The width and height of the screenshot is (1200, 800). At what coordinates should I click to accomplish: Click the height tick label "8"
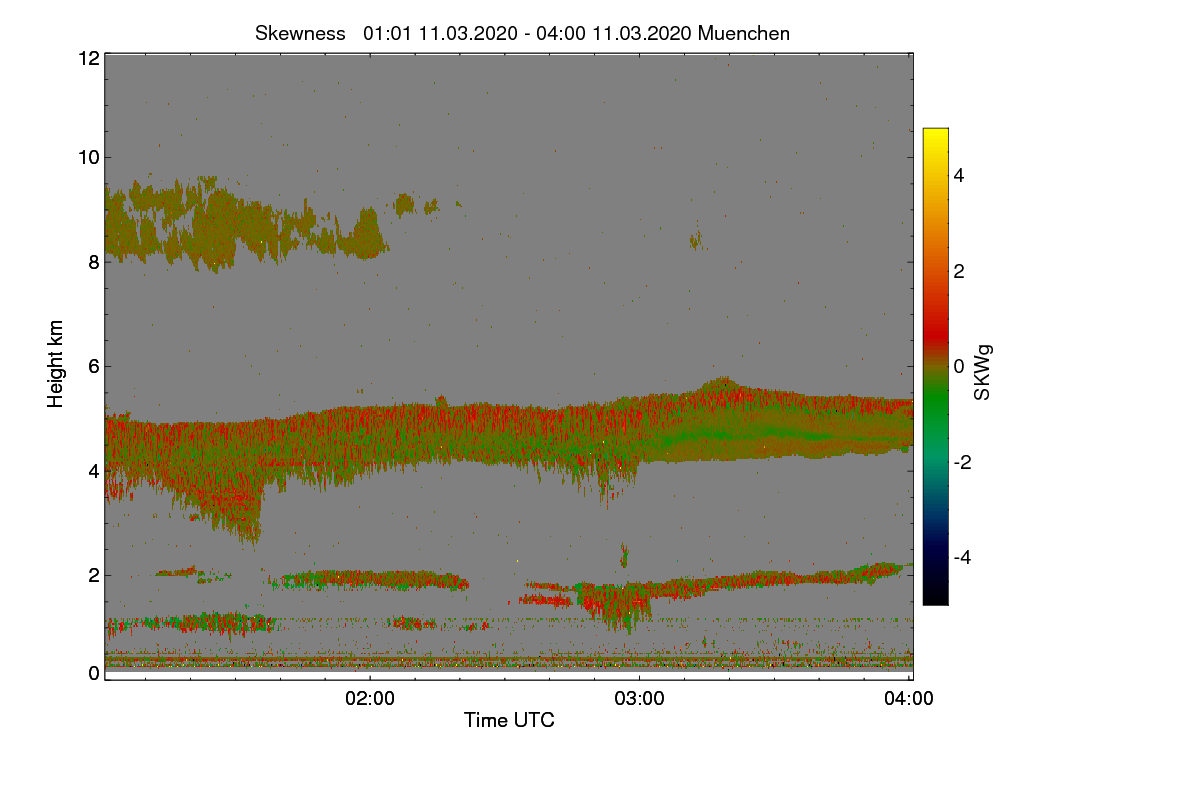pyautogui.click(x=93, y=262)
